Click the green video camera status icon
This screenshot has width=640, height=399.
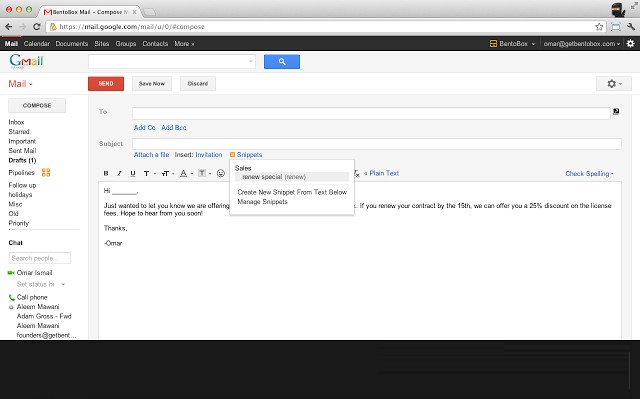[11, 273]
